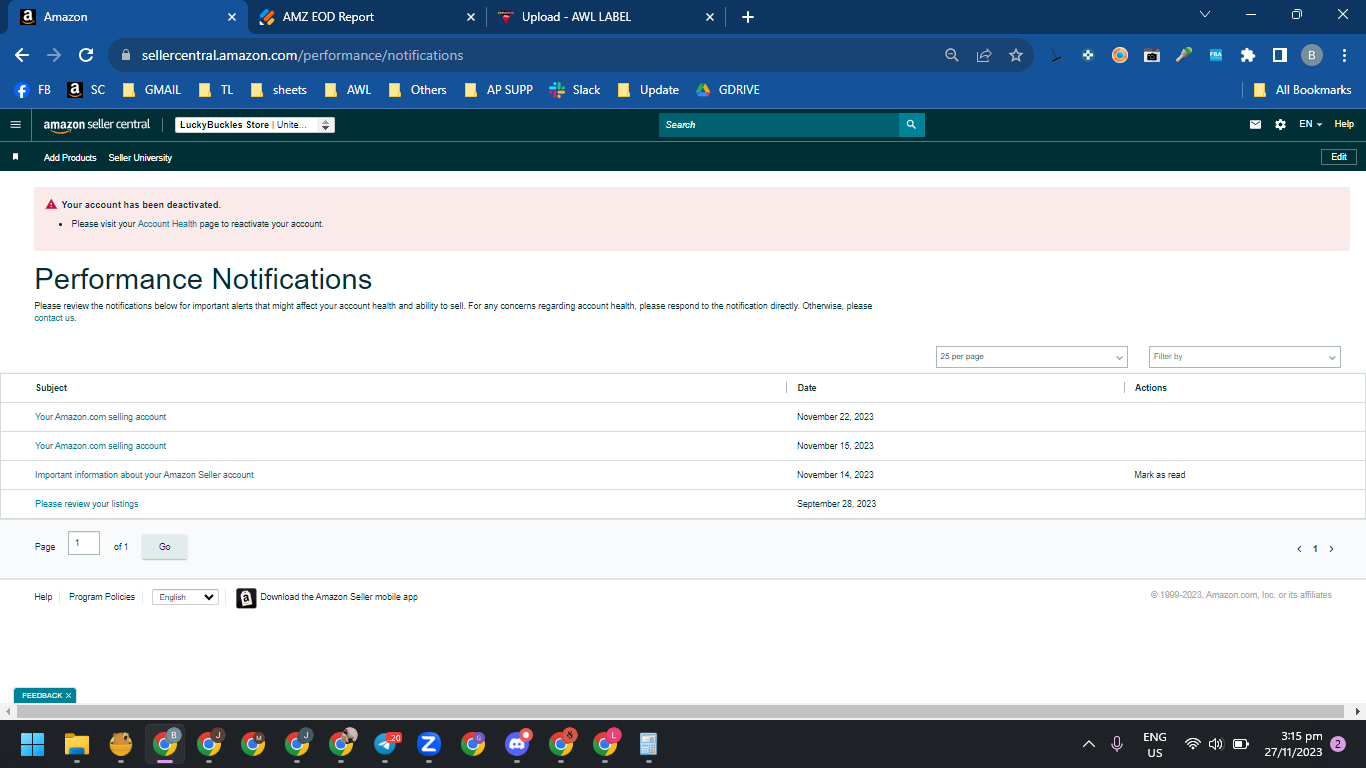The height and width of the screenshot is (768, 1366).
Task: Click the FBA extension icon
Action: click(x=1216, y=56)
